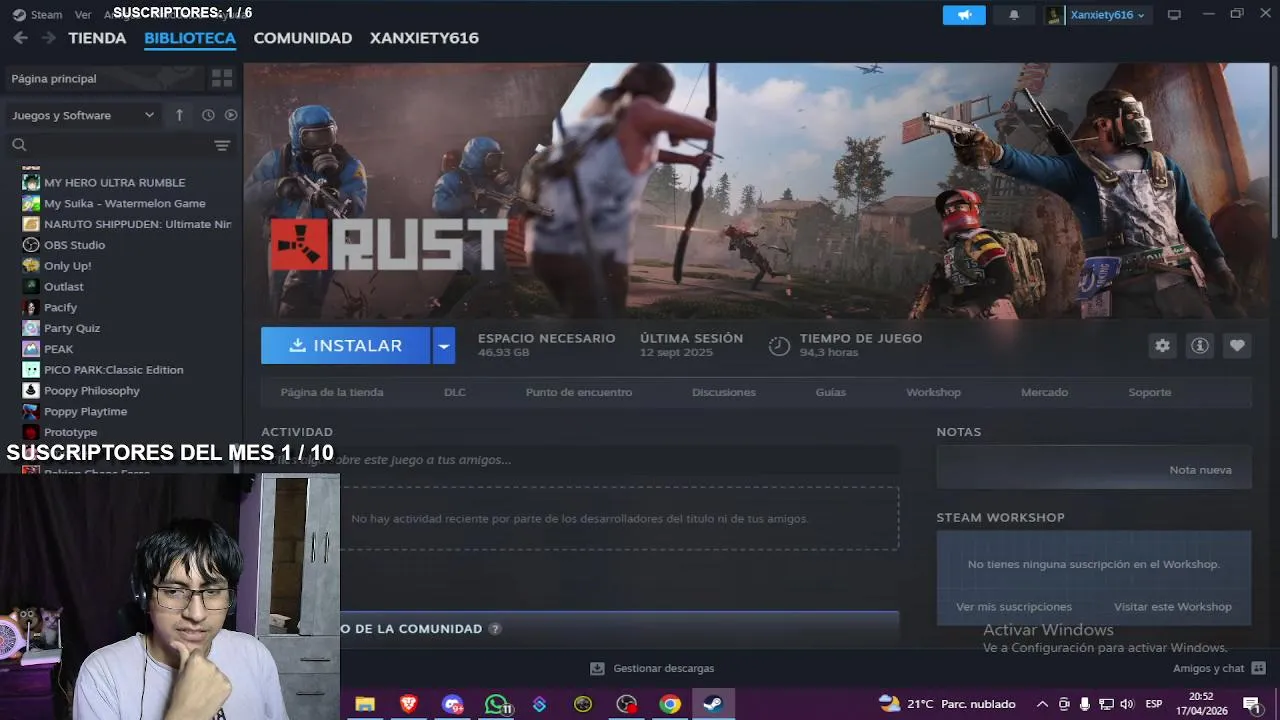Go back with the left arrow

(x=21, y=38)
